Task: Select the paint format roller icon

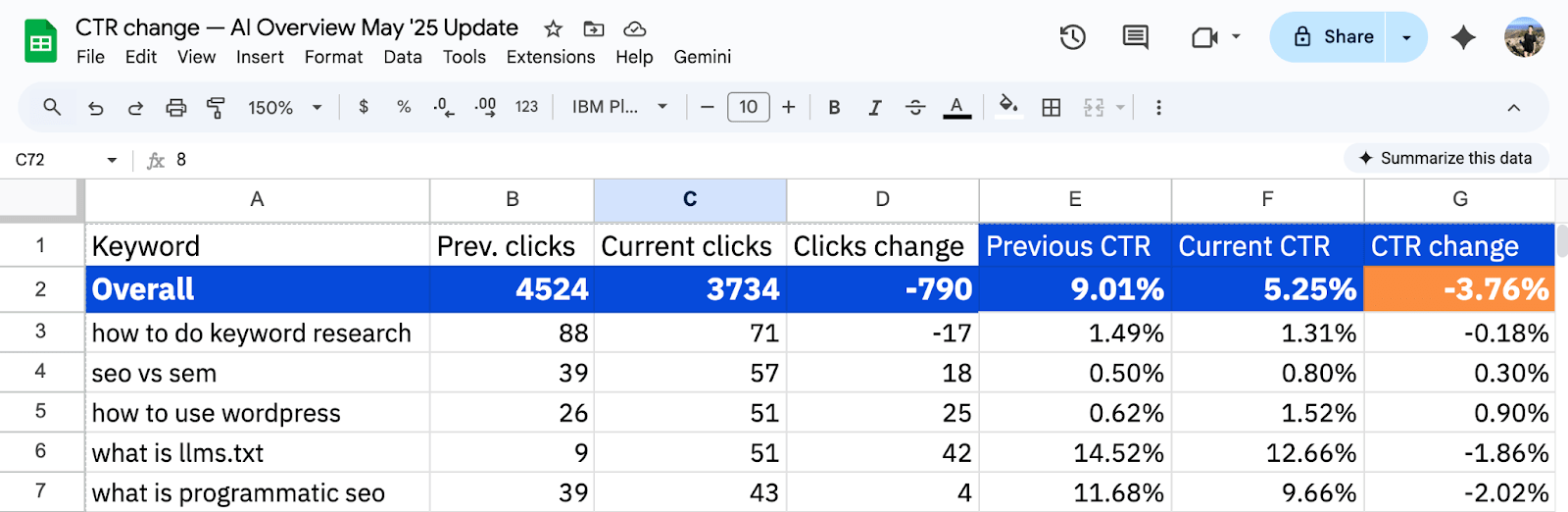Action: coord(216,108)
